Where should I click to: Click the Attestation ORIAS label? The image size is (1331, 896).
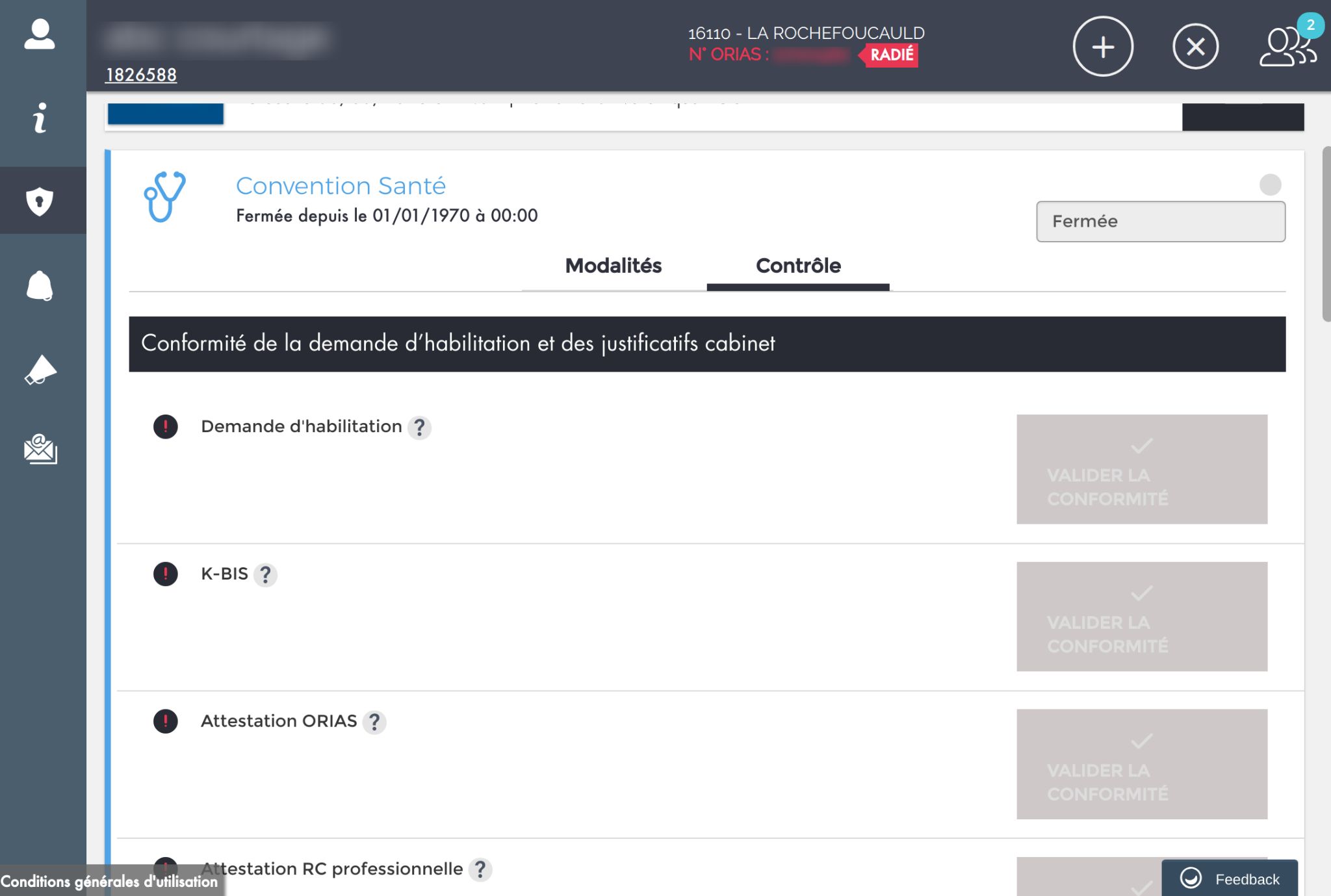click(x=279, y=721)
